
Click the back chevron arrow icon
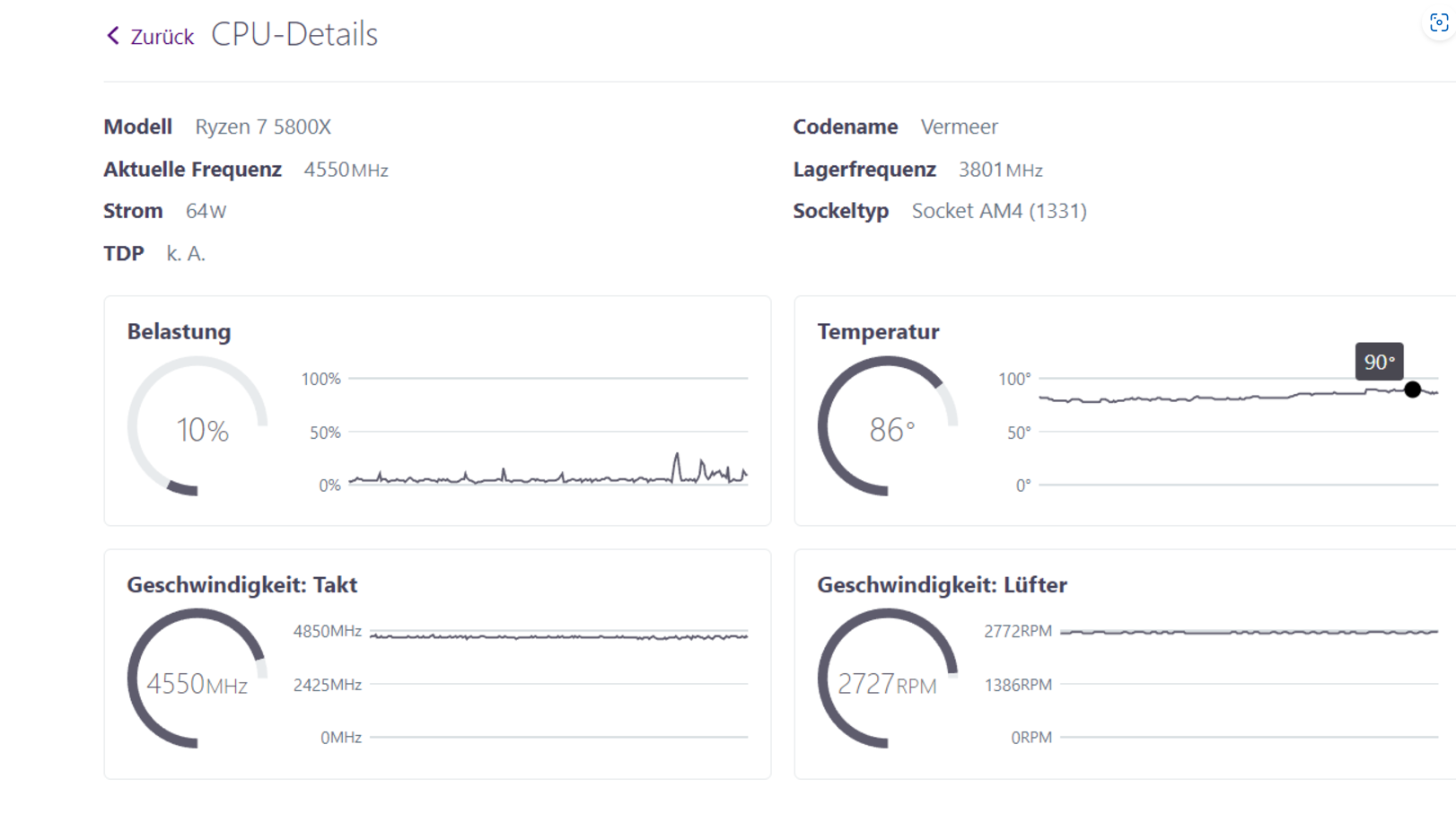tap(113, 36)
